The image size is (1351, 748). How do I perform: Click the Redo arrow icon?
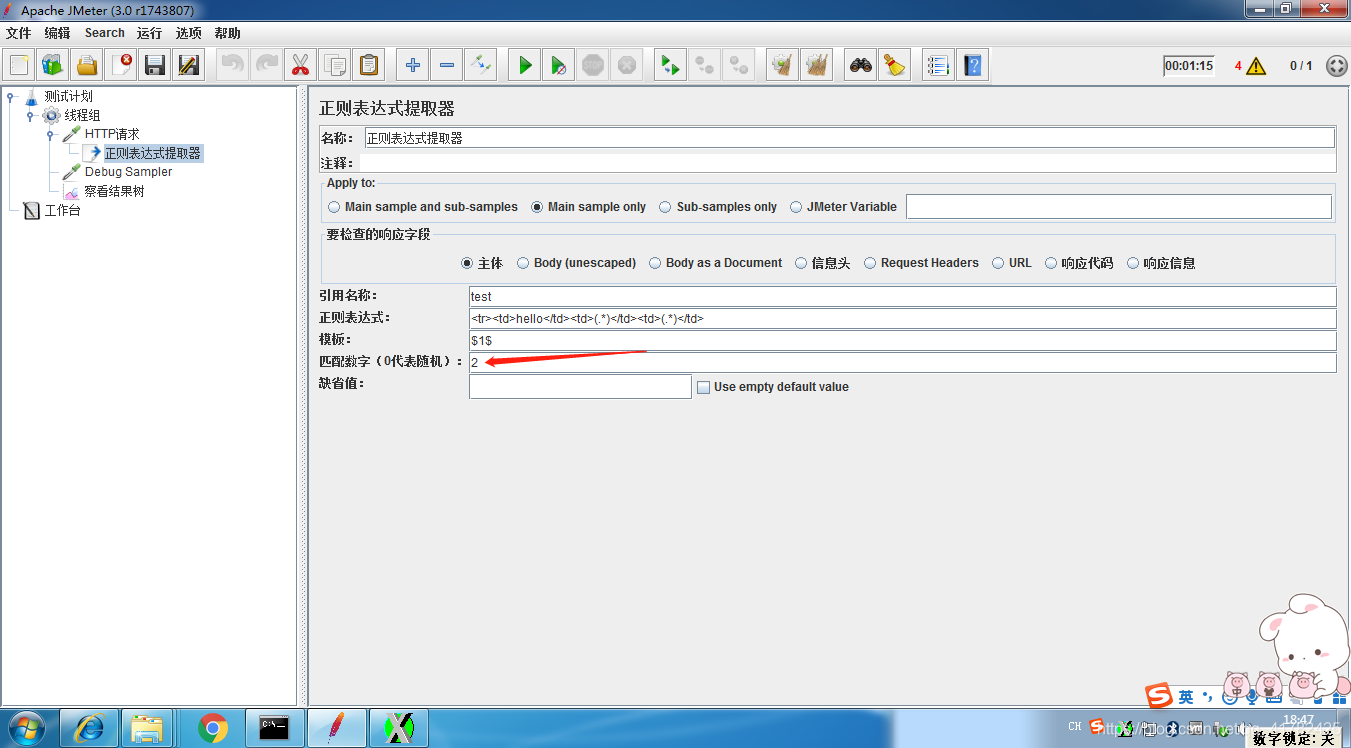click(x=267, y=66)
